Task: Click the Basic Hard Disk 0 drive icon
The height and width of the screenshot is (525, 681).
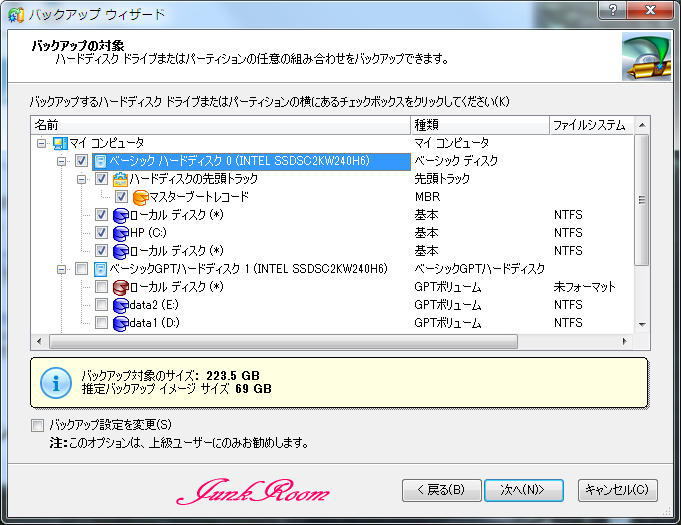Action: pyautogui.click(x=101, y=161)
